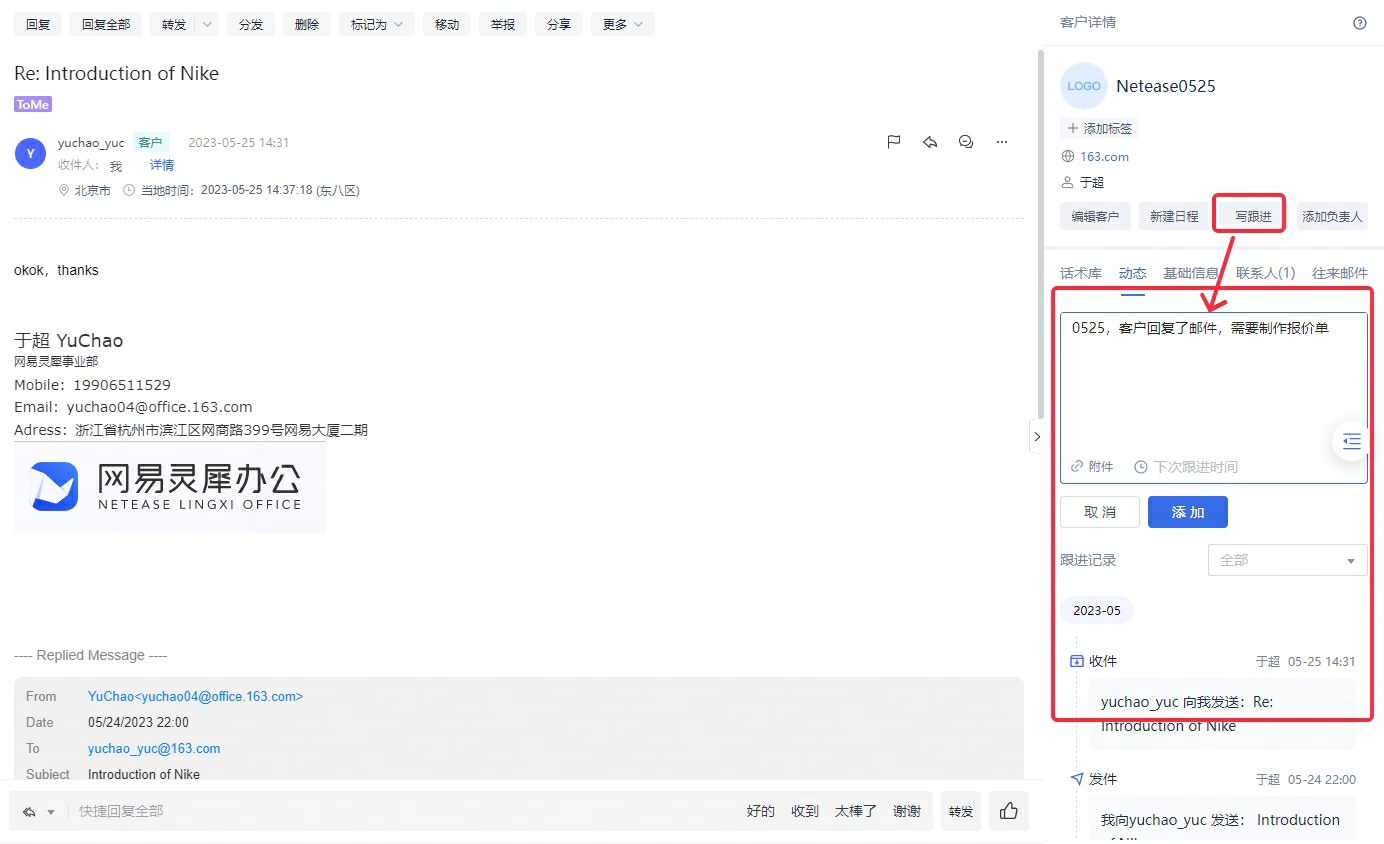This screenshot has width=1384, height=844.
Task: Click the 收到 quick reply
Action: [805, 811]
